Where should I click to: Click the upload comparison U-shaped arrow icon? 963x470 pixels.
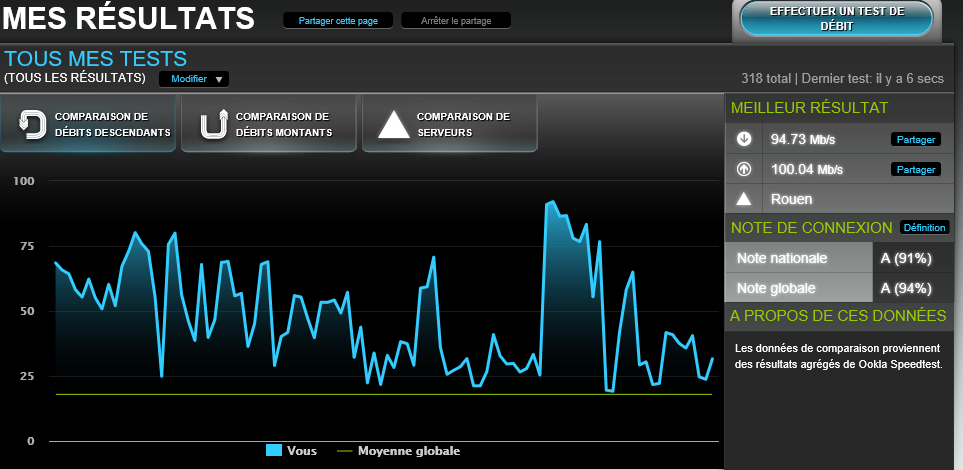click(213, 124)
